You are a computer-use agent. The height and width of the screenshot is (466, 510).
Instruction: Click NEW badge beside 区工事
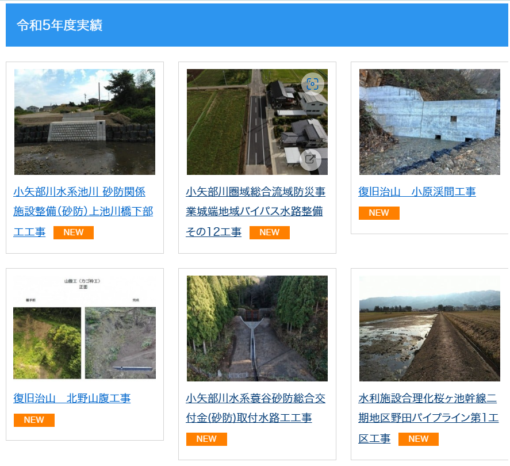418,439
